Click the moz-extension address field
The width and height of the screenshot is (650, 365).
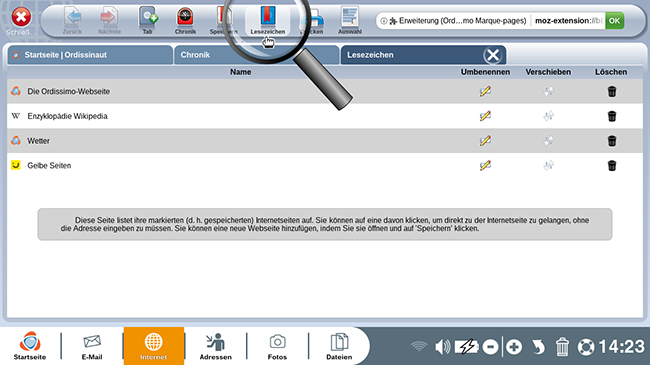(567, 20)
